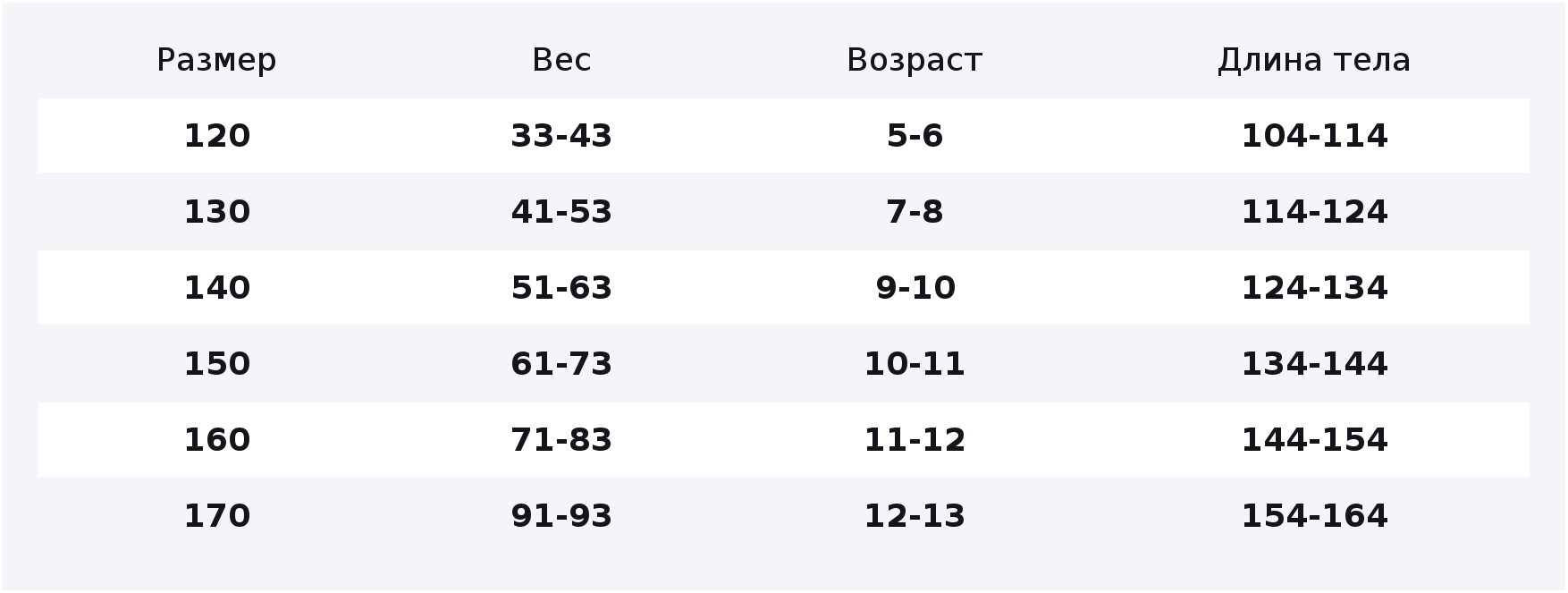Select size 150 cell
Viewport: 1568px width, 593px height.
tap(217, 364)
